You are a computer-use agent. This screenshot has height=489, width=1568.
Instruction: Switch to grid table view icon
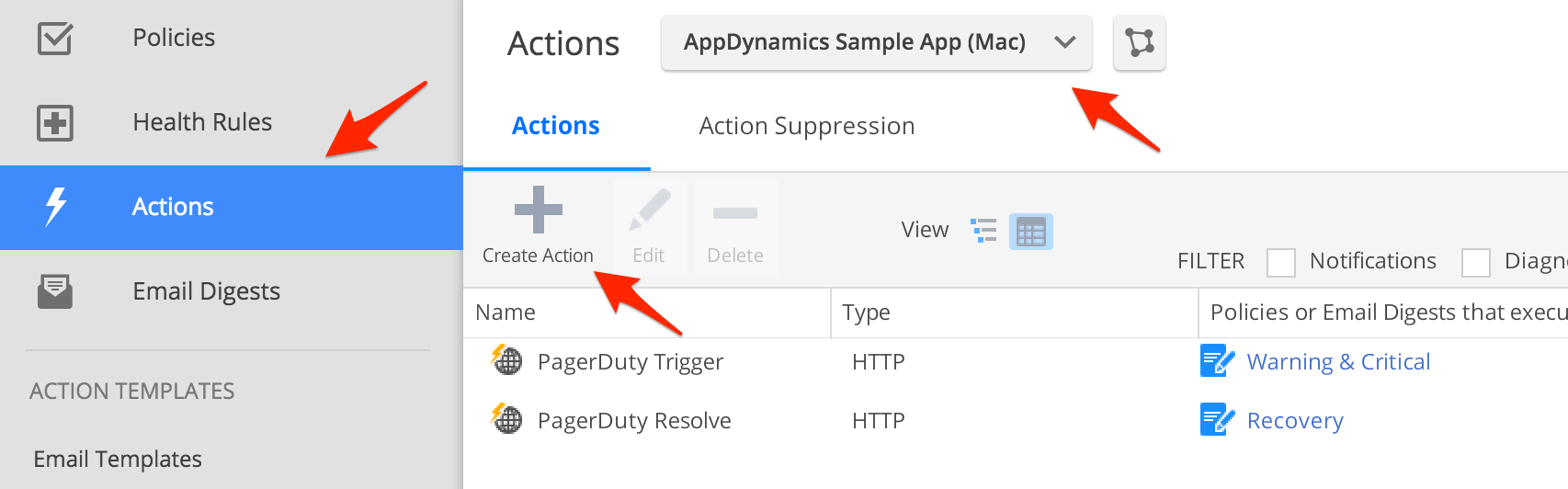click(x=1030, y=232)
